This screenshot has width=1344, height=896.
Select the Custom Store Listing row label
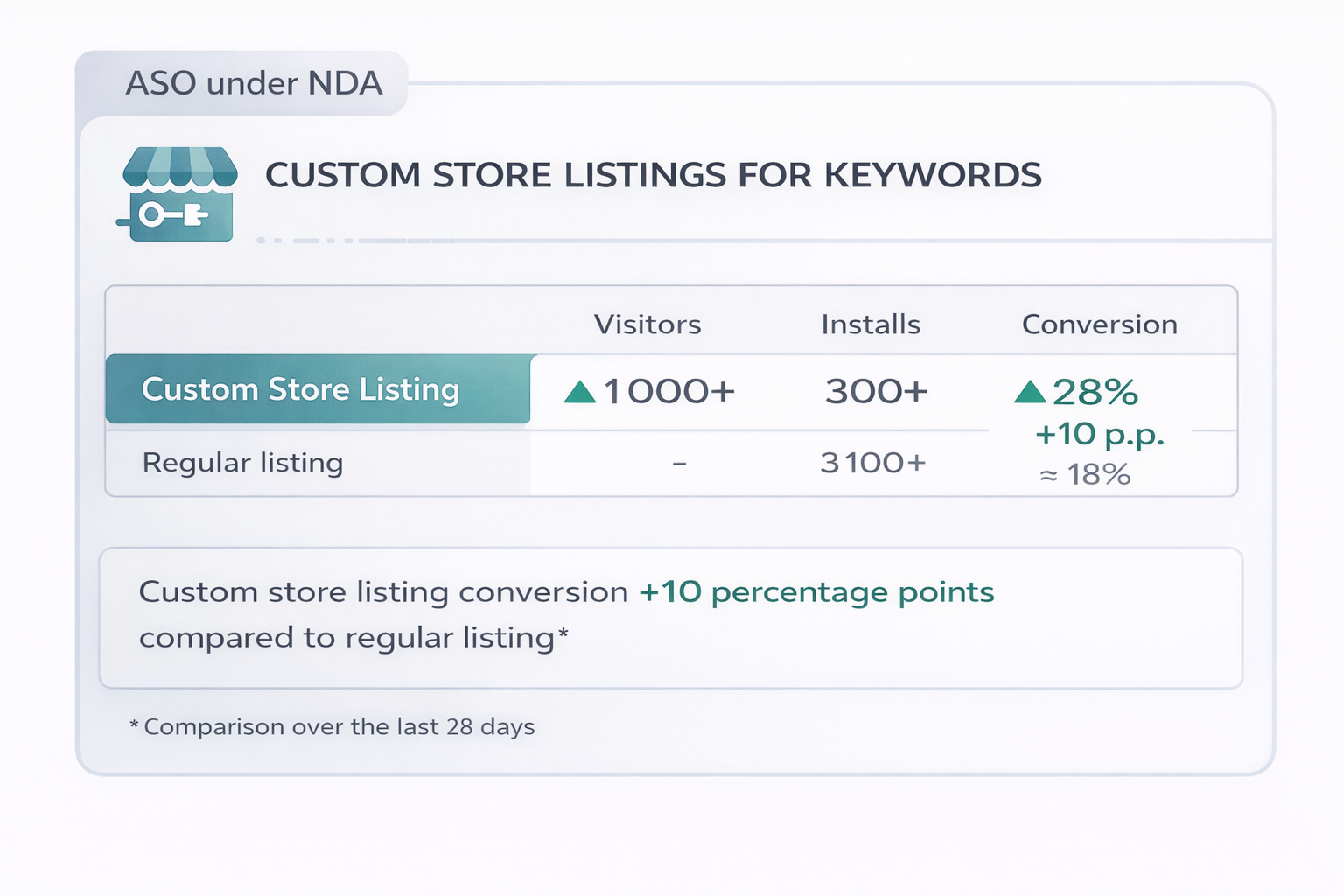pos(300,389)
